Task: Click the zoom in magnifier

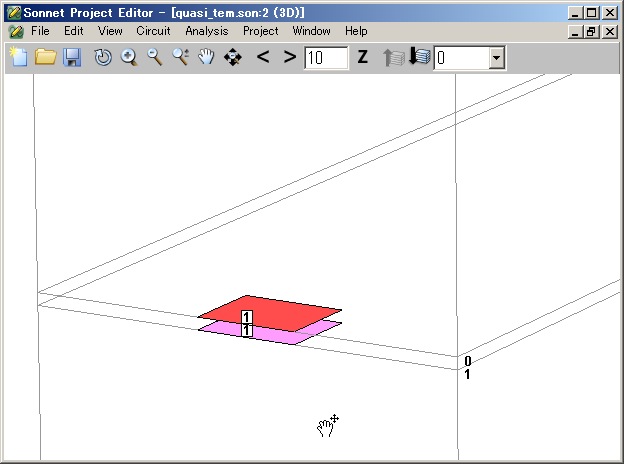Action: [x=129, y=57]
